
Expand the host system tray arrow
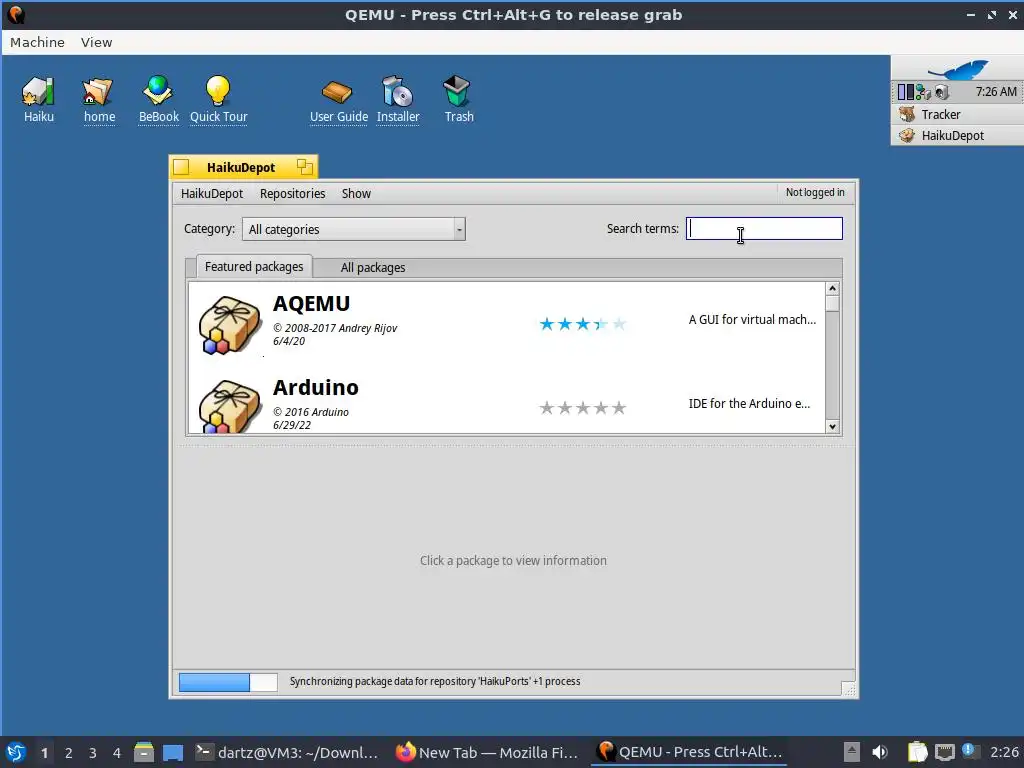tap(852, 752)
